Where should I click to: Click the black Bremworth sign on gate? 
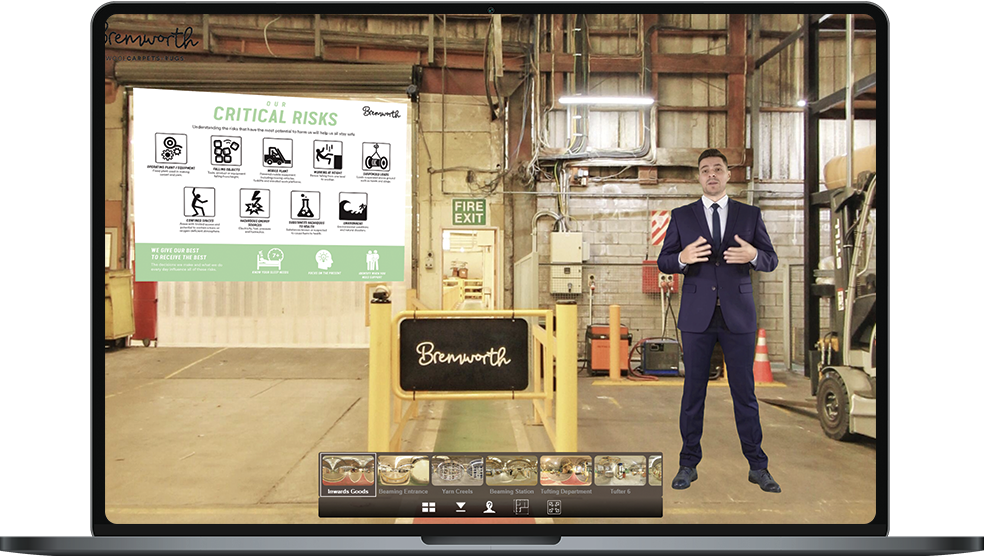click(x=464, y=355)
